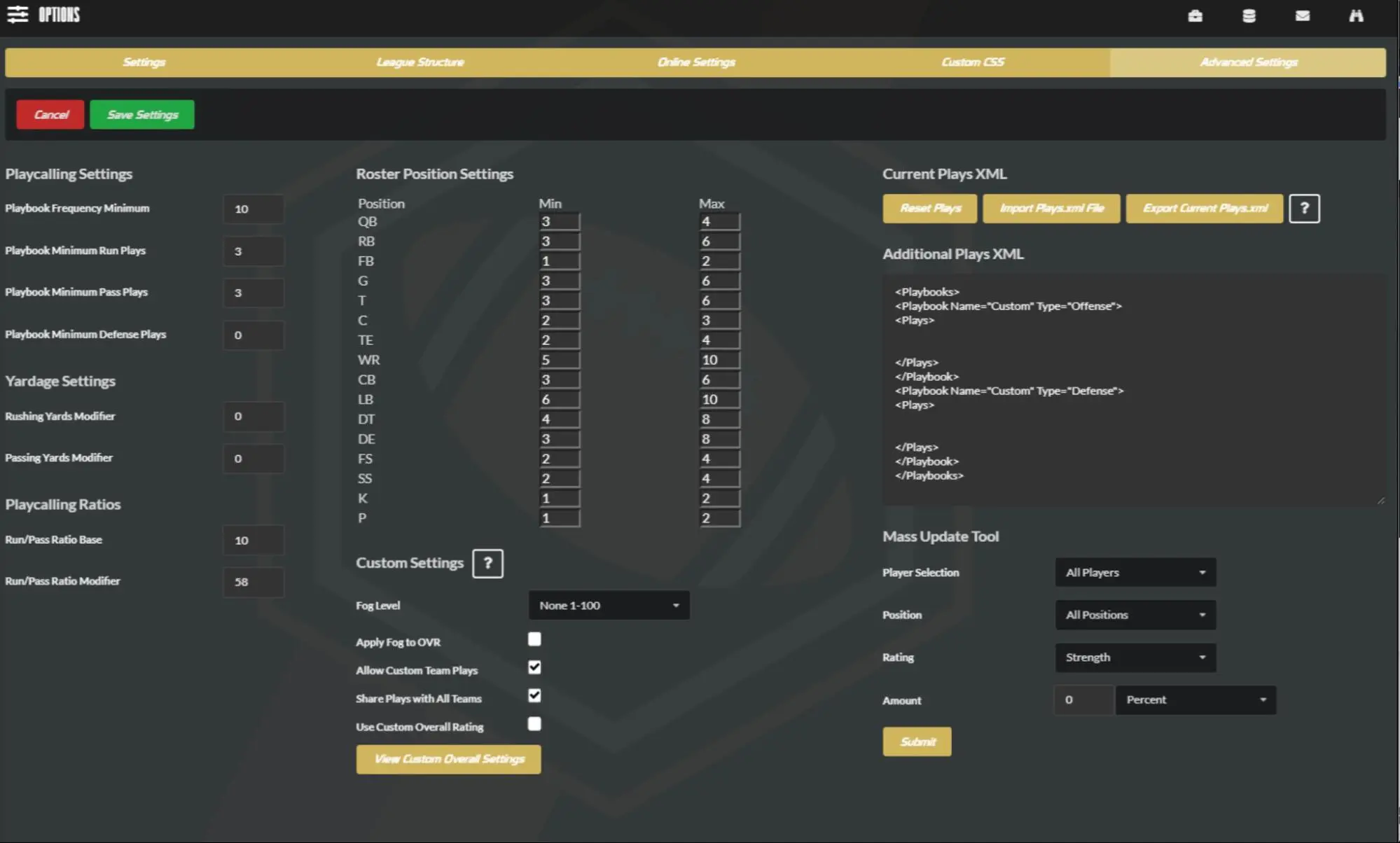Click the binoculars search icon
Image resolution: width=1400 pixels, height=843 pixels.
coord(1356,15)
